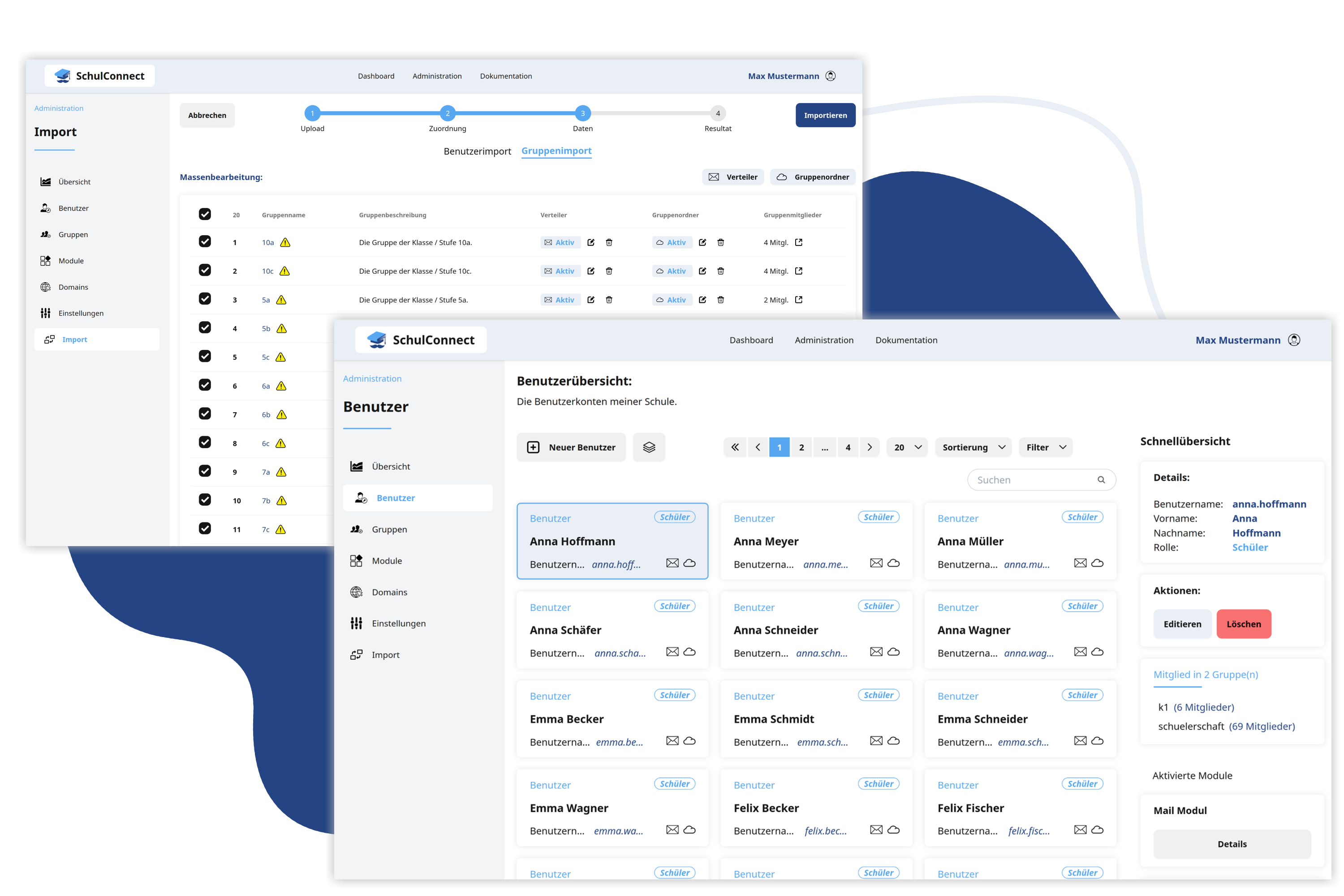Click the cloud icon on Anna Müller card
Image resolution: width=1344 pixels, height=896 pixels.
point(1098,564)
